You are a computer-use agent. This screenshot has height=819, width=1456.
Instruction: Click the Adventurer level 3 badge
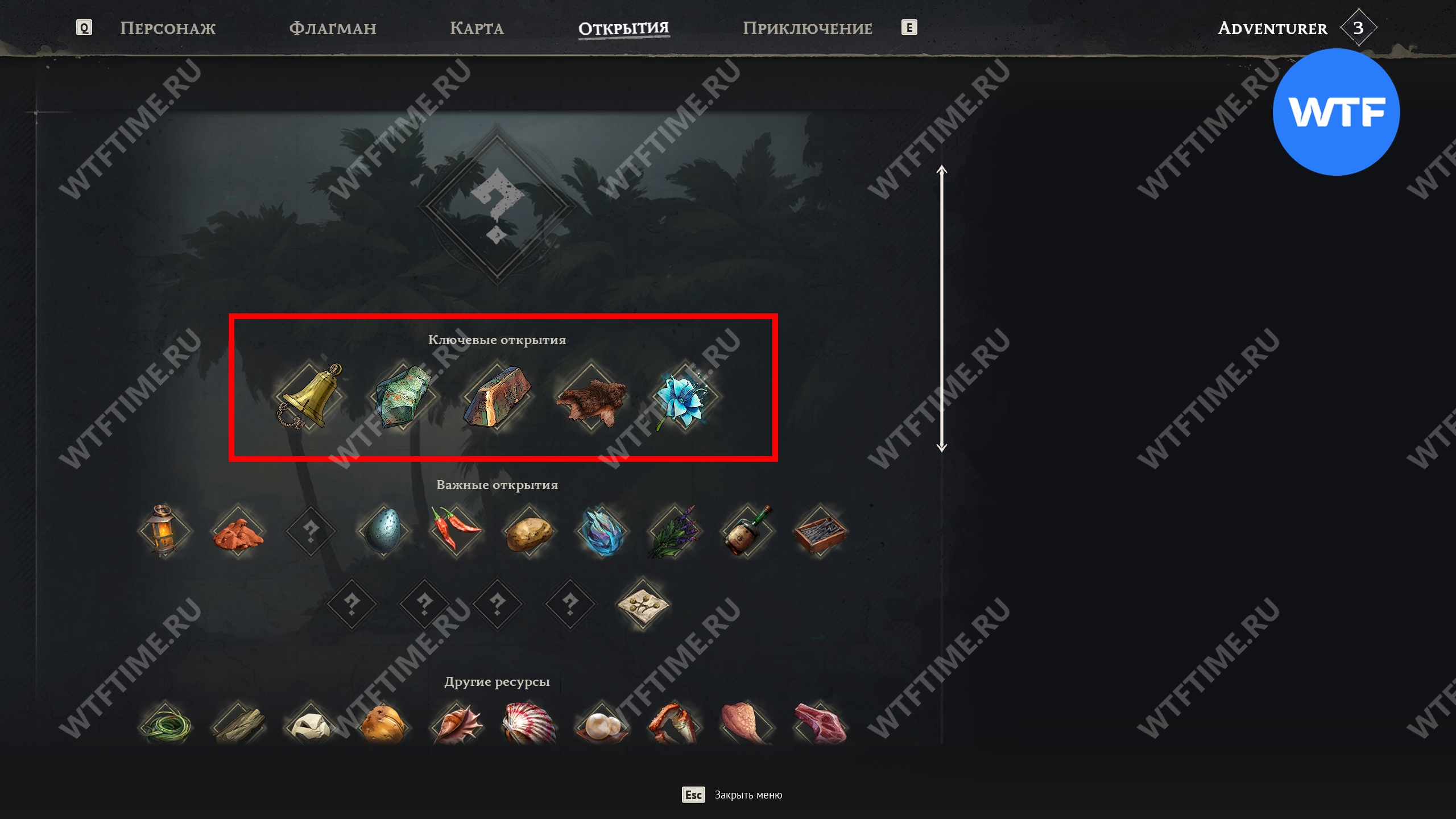[1358, 27]
